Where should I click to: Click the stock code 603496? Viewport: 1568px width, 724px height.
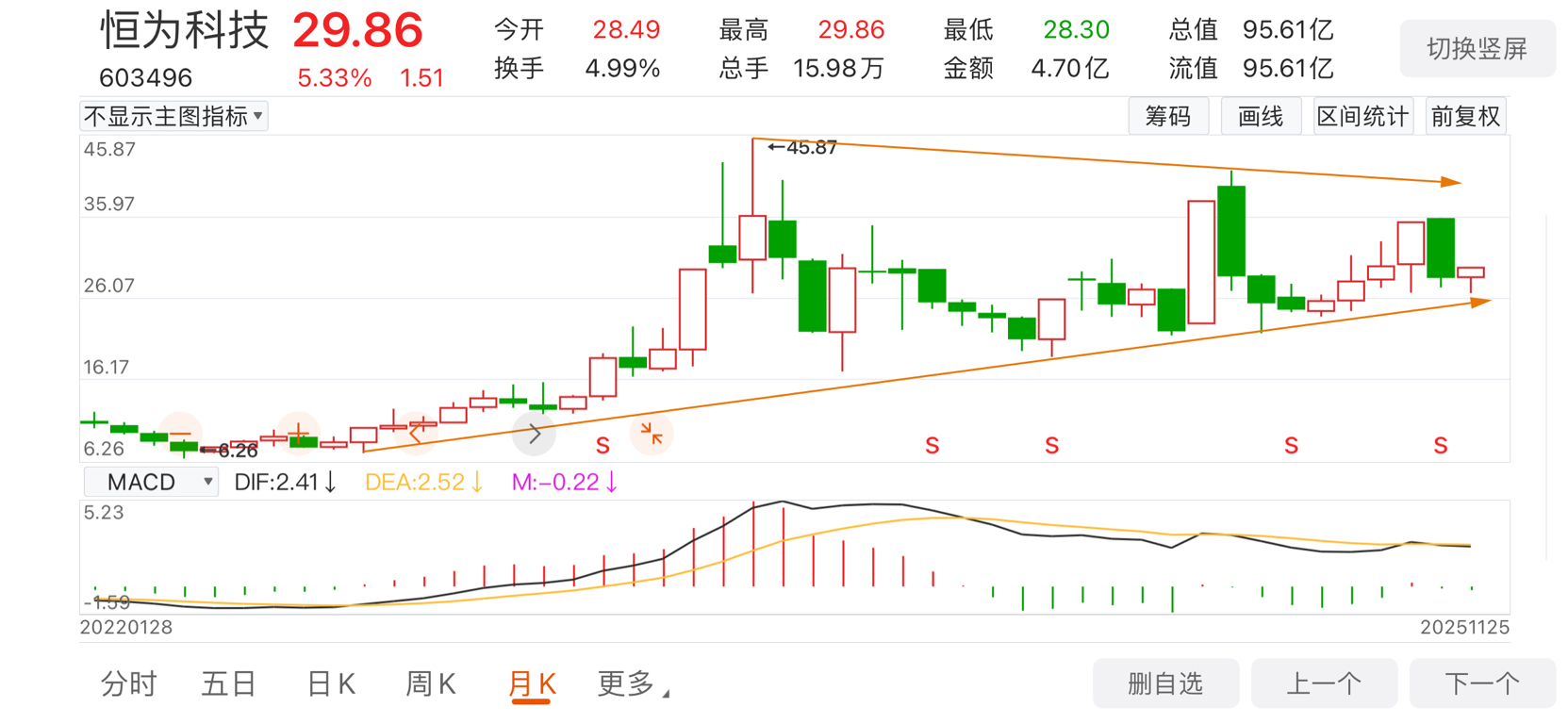coord(145,77)
